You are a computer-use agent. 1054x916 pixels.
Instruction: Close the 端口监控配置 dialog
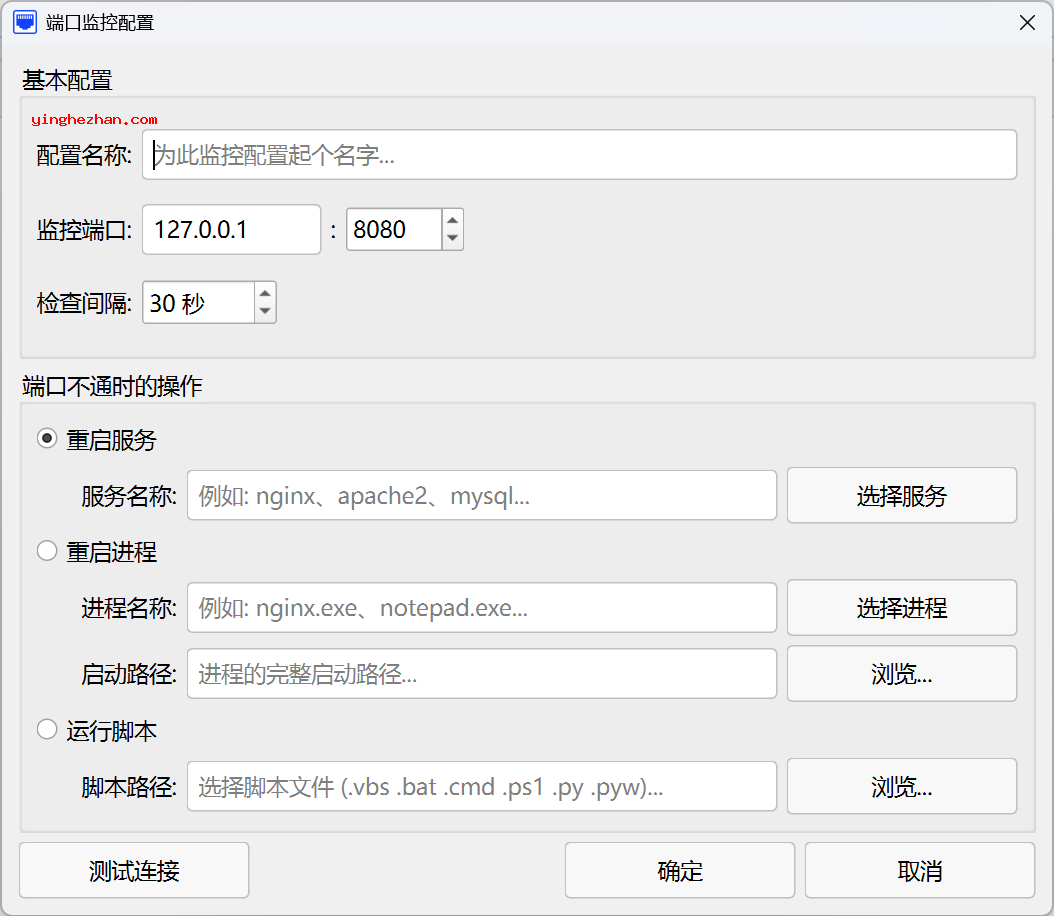pos(1026,23)
